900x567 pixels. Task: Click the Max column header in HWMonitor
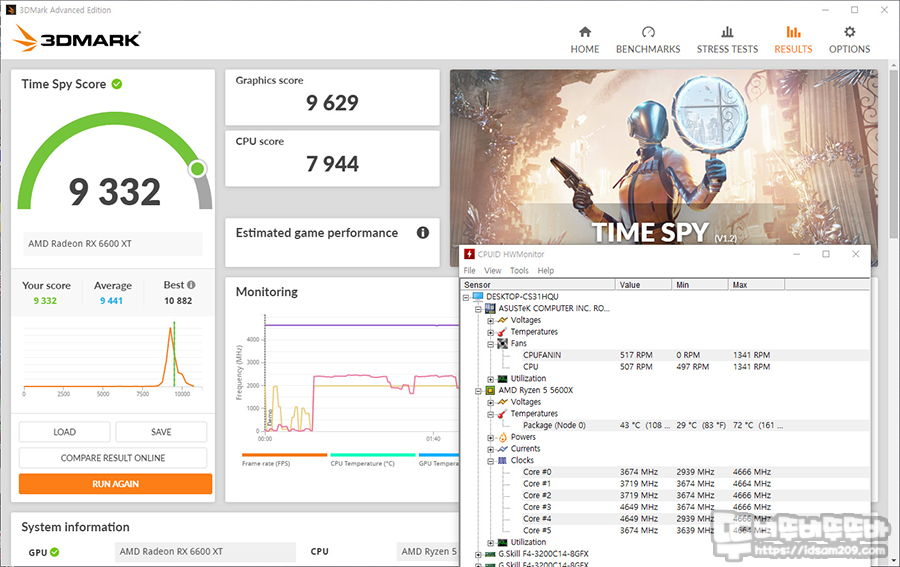(x=757, y=285)
